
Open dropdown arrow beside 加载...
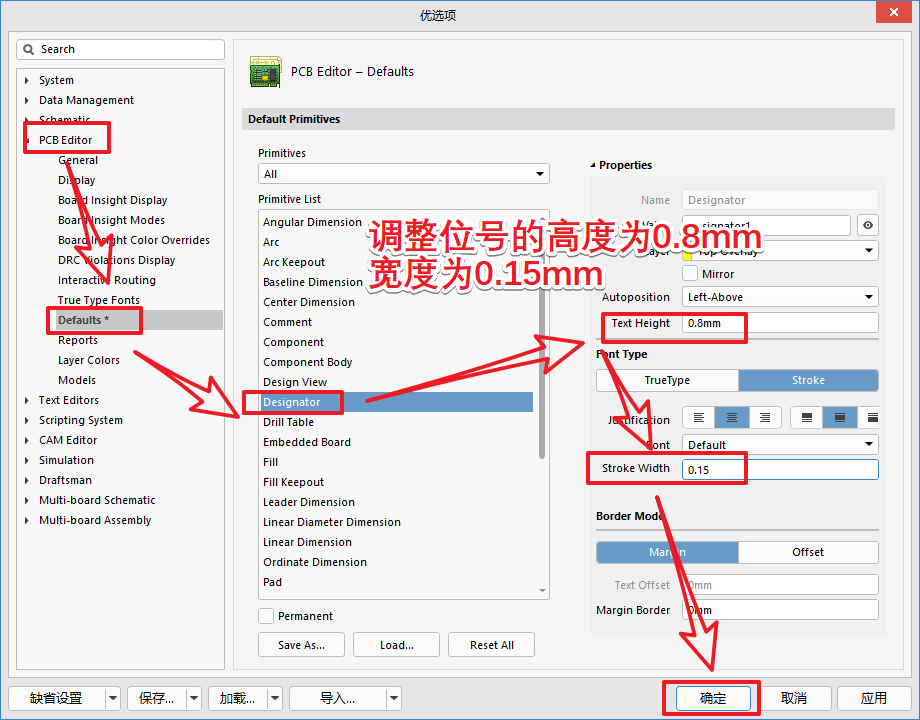tap(275, 698)
